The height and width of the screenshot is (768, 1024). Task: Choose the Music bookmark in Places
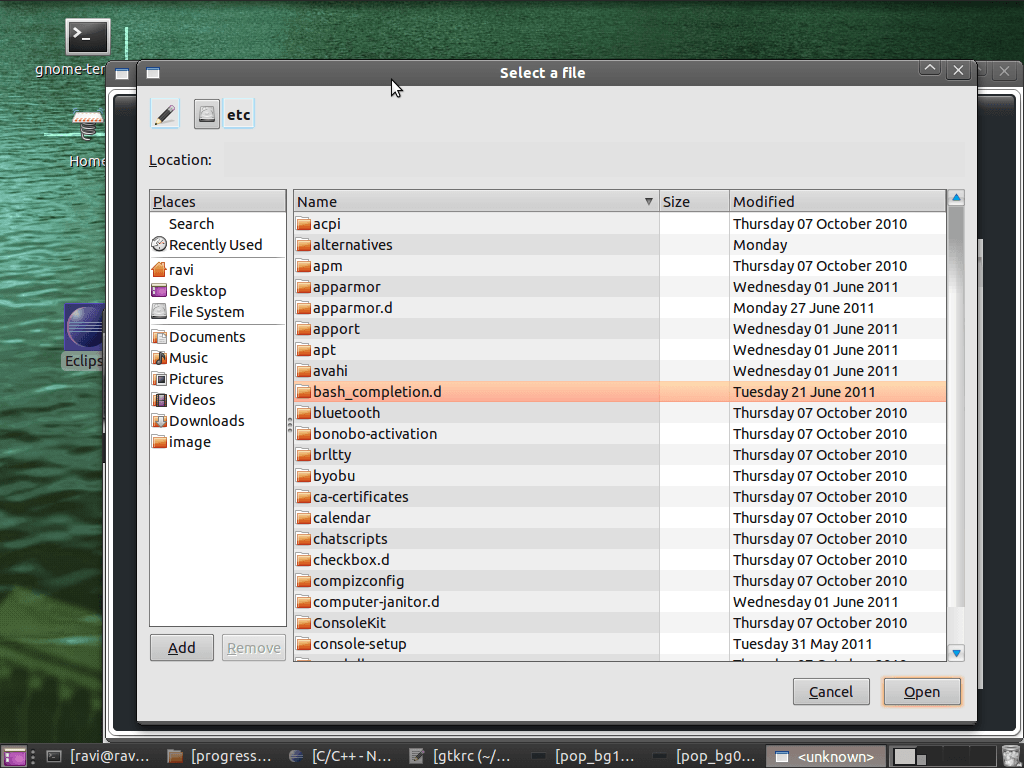coord(188,358)
